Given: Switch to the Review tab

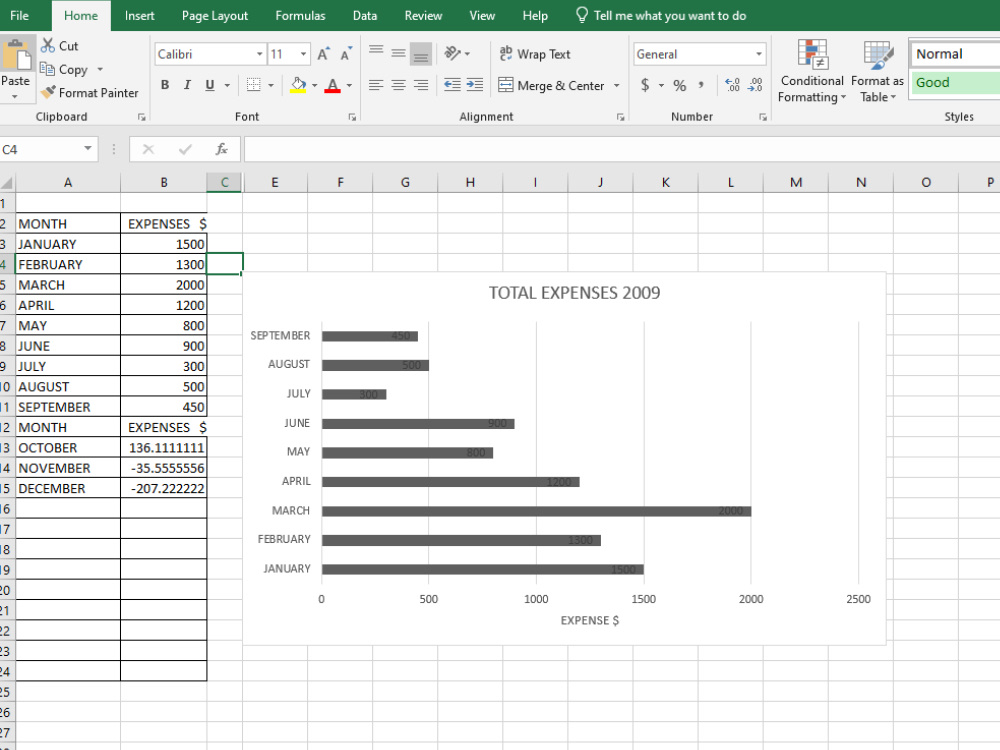Looking at the screenshot, I should coord(423,15).
